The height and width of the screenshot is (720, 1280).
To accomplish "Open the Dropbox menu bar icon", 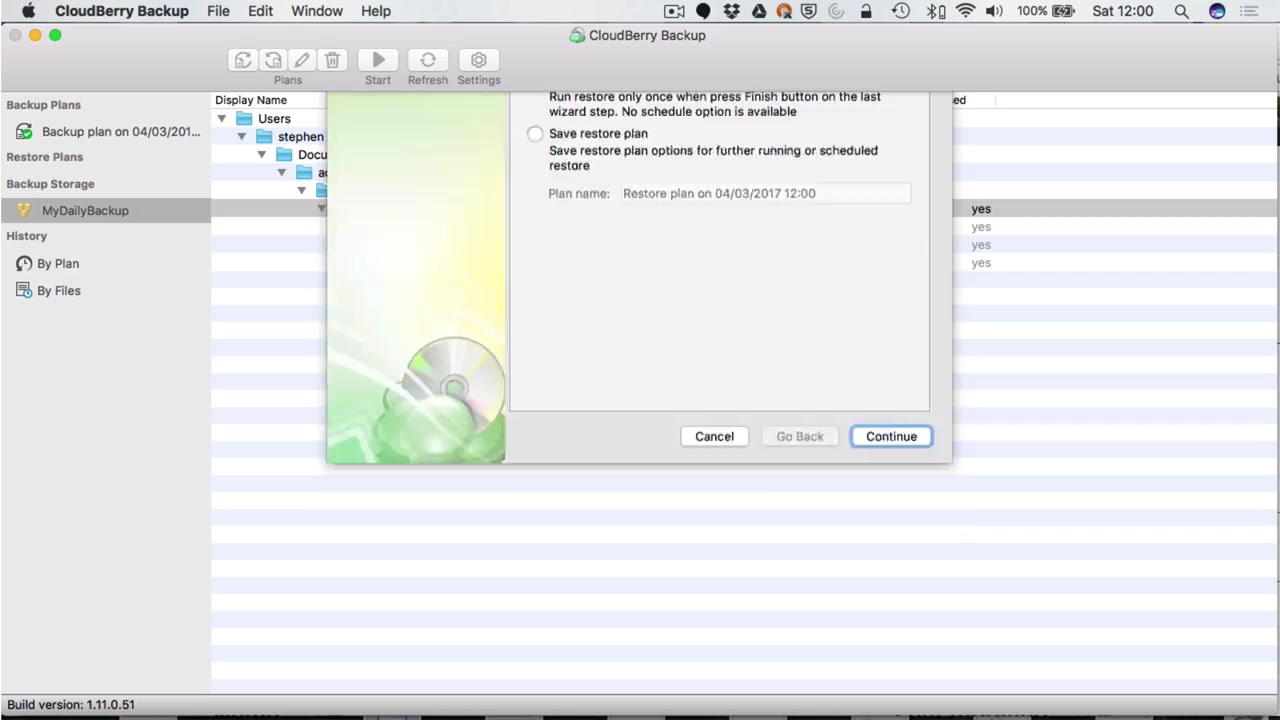I will pos(732,11).
